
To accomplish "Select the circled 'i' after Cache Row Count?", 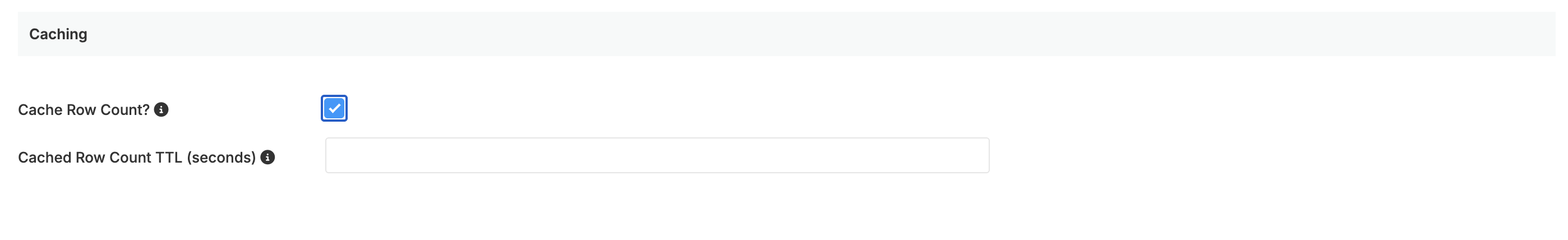I will [x=162, y=110].
